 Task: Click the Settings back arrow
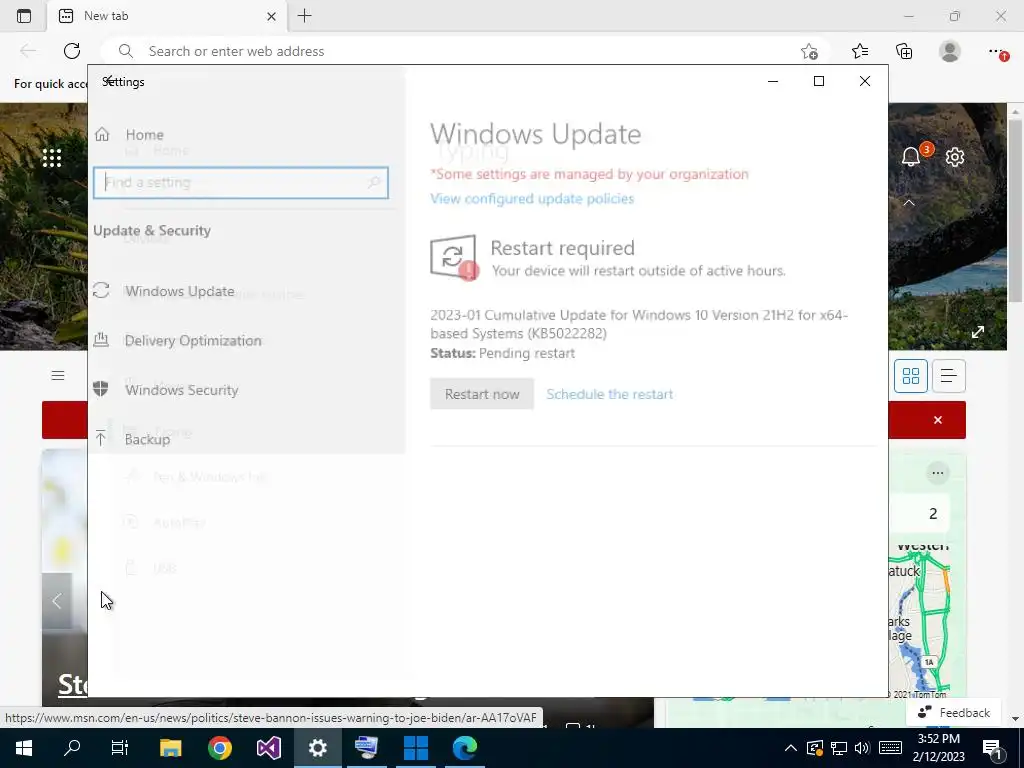[x=110, y=81]
